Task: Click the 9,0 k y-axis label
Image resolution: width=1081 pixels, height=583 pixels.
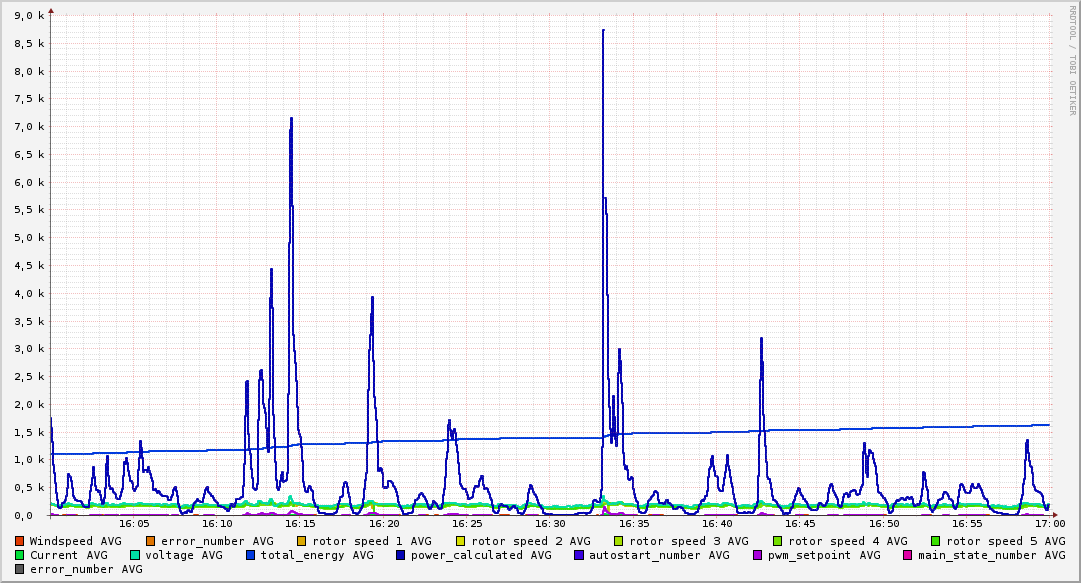Action: (x=30, y=16)
